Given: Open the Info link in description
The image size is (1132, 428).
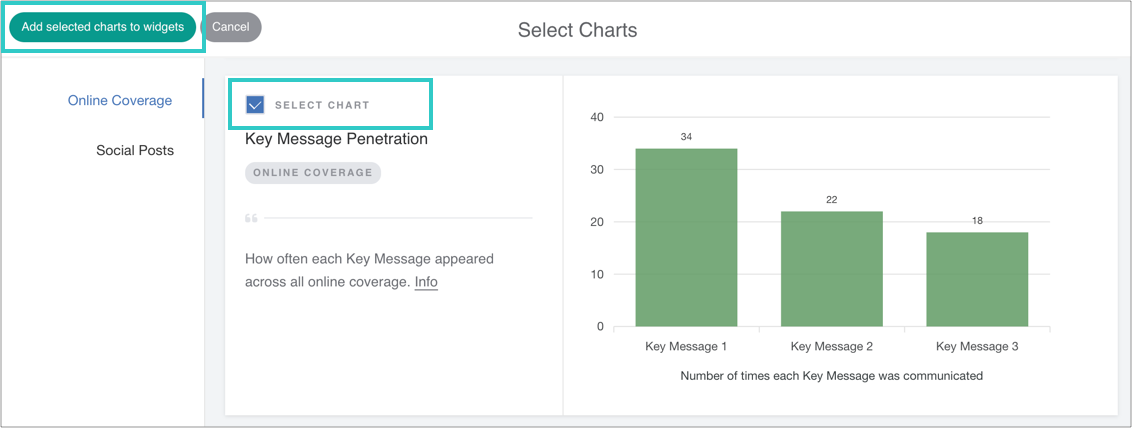Looking at the screenshot, I should (x=426, y=282).
